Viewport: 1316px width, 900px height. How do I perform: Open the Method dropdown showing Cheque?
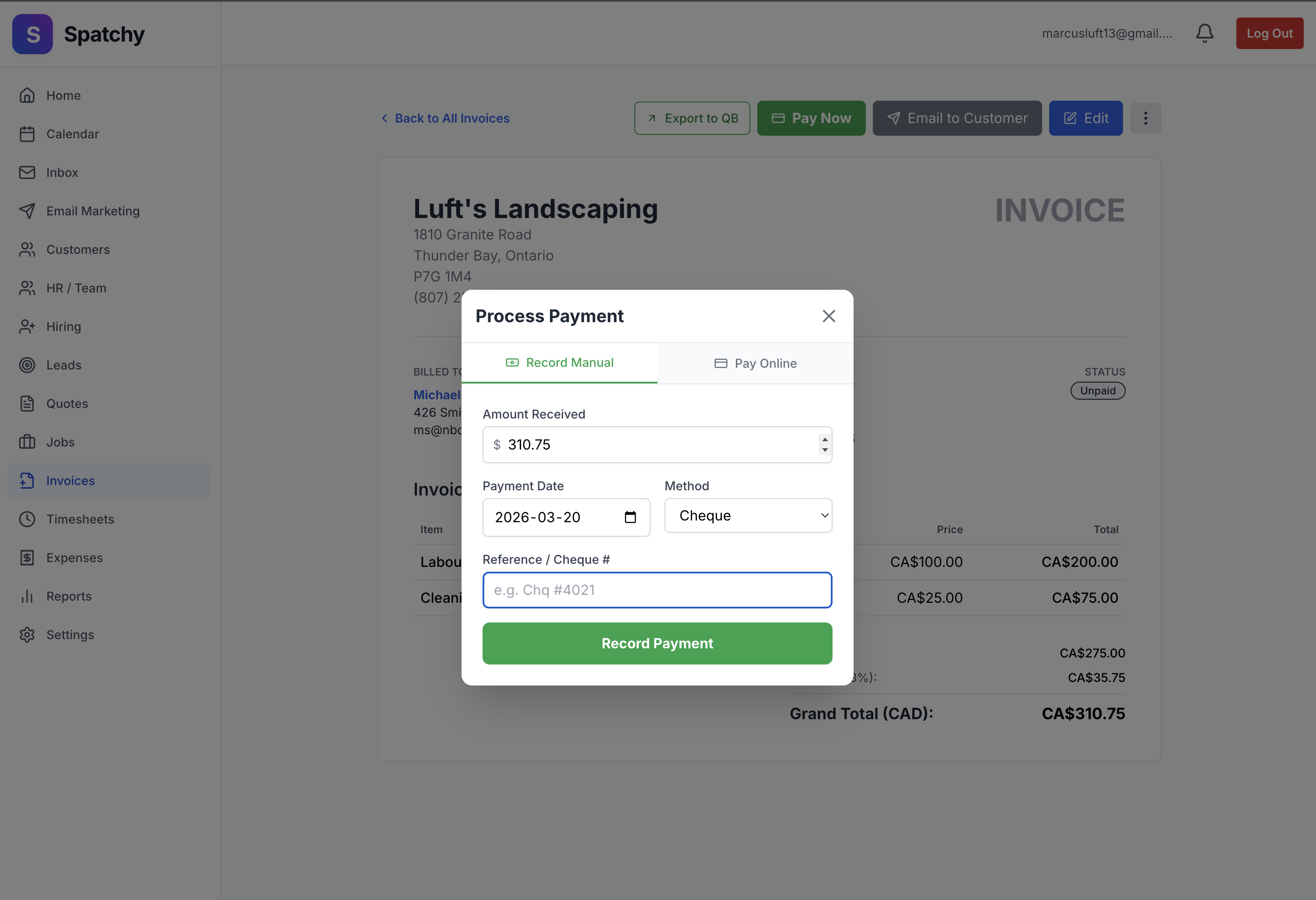pos(748,515)
